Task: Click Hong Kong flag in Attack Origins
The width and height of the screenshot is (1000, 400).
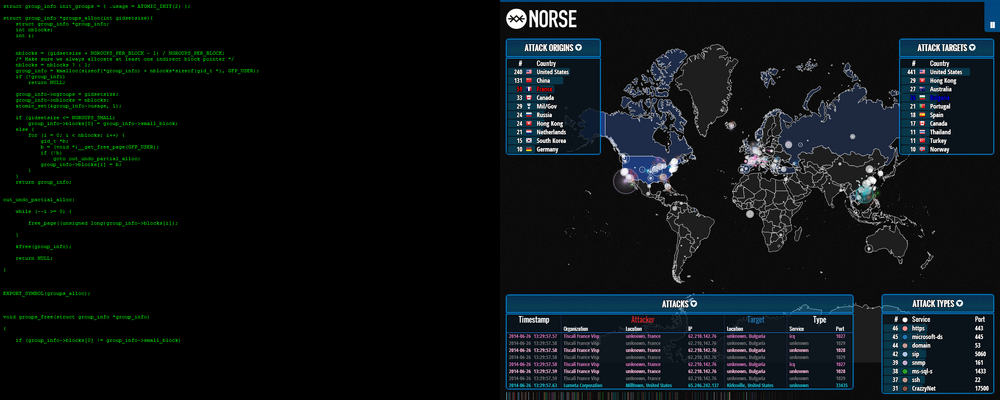Action: (529, 124)
